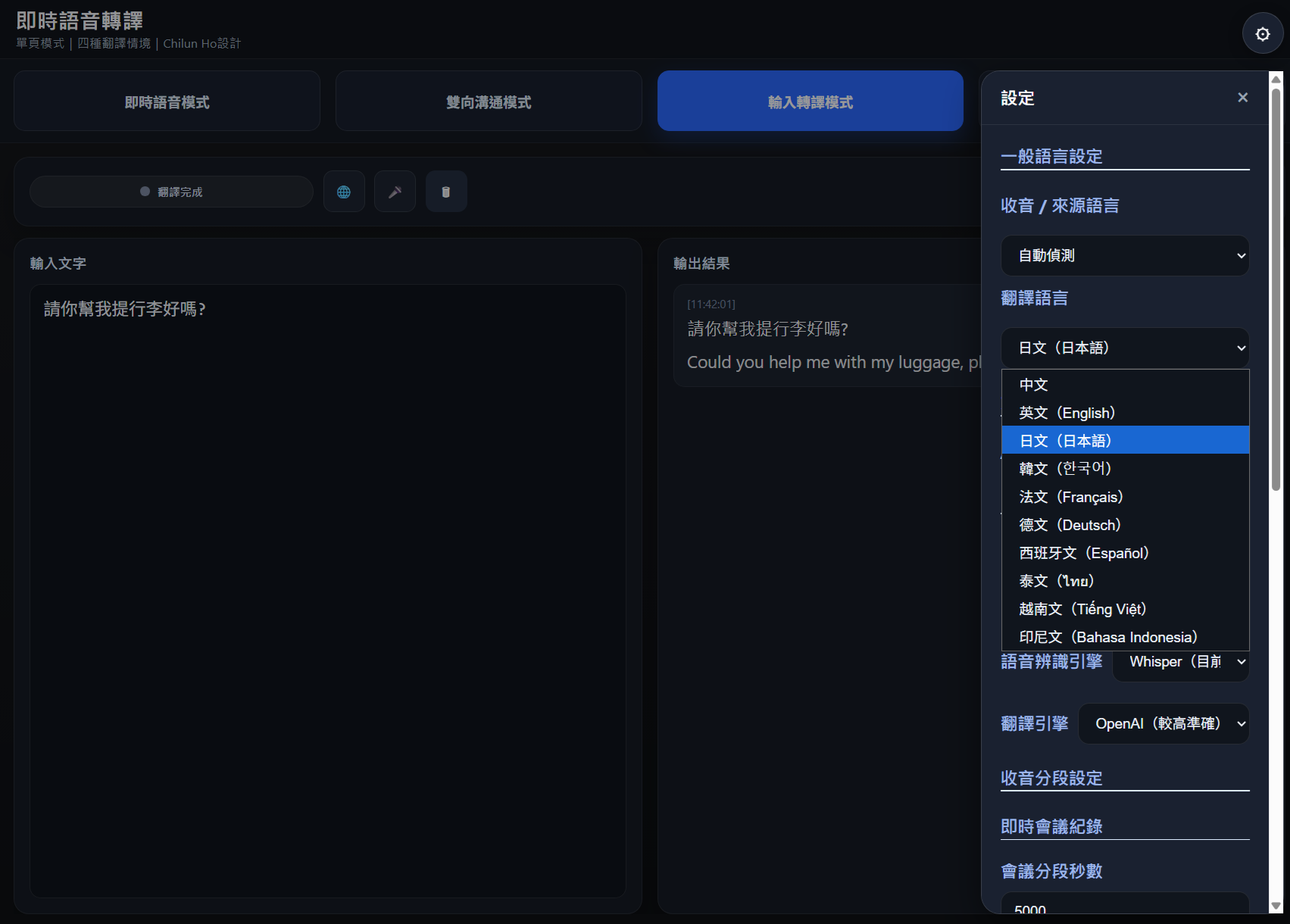The image size is (1290, 924).
Task: Choose 中文 in the language list
Action: point(1125,385)
